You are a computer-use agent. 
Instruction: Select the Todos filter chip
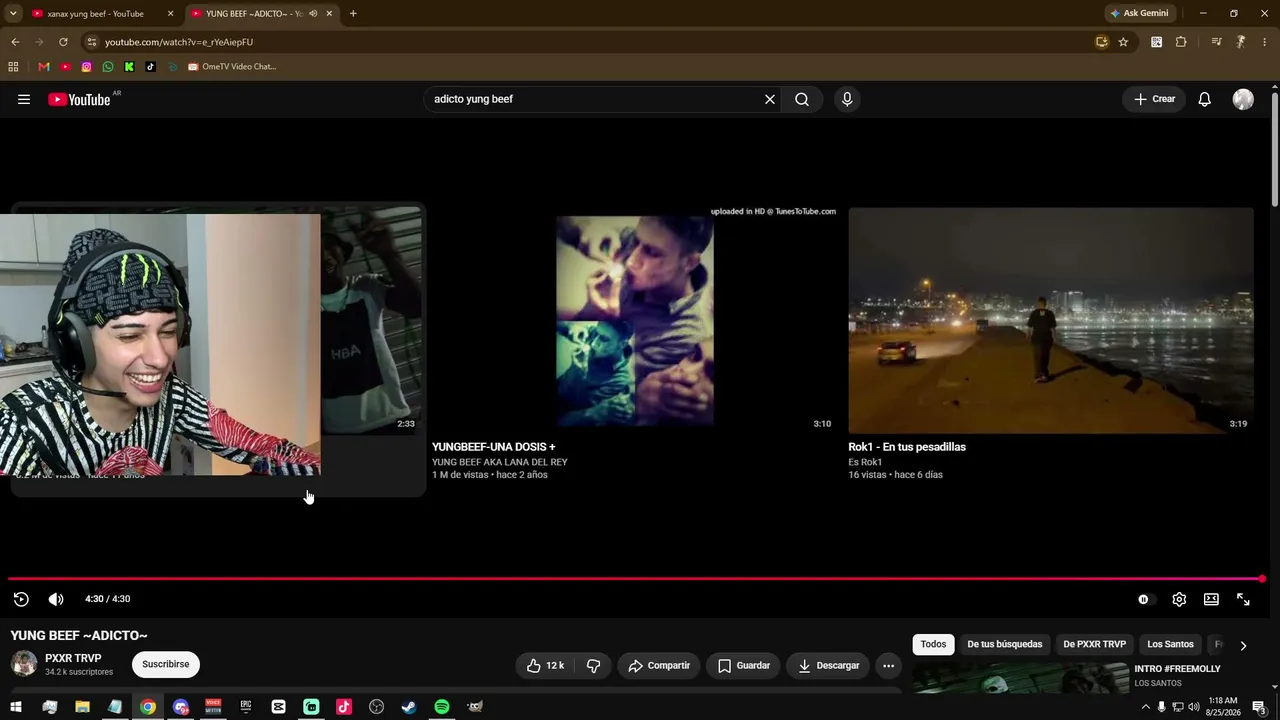tap(933, 645)
